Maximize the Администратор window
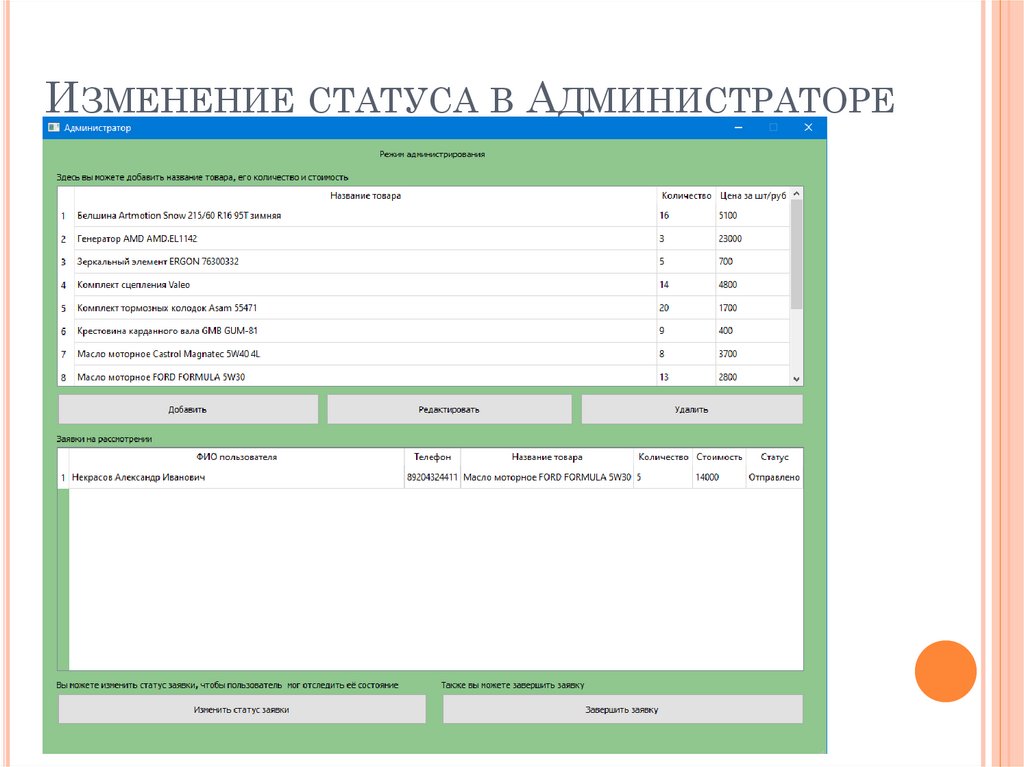The width and height of the screenshot is (1024, 767). (x=772, y=128)
